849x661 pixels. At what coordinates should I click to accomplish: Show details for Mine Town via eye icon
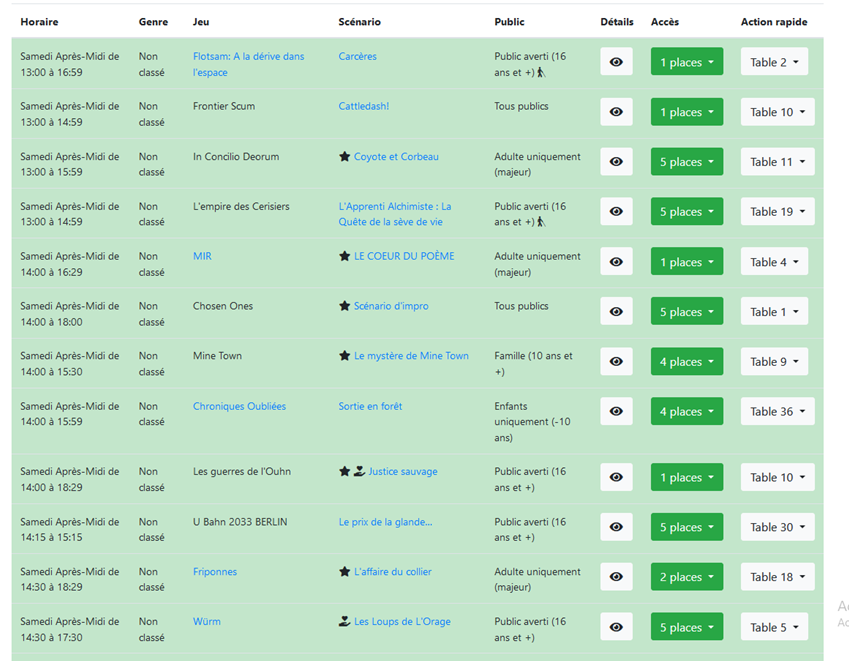616,362
